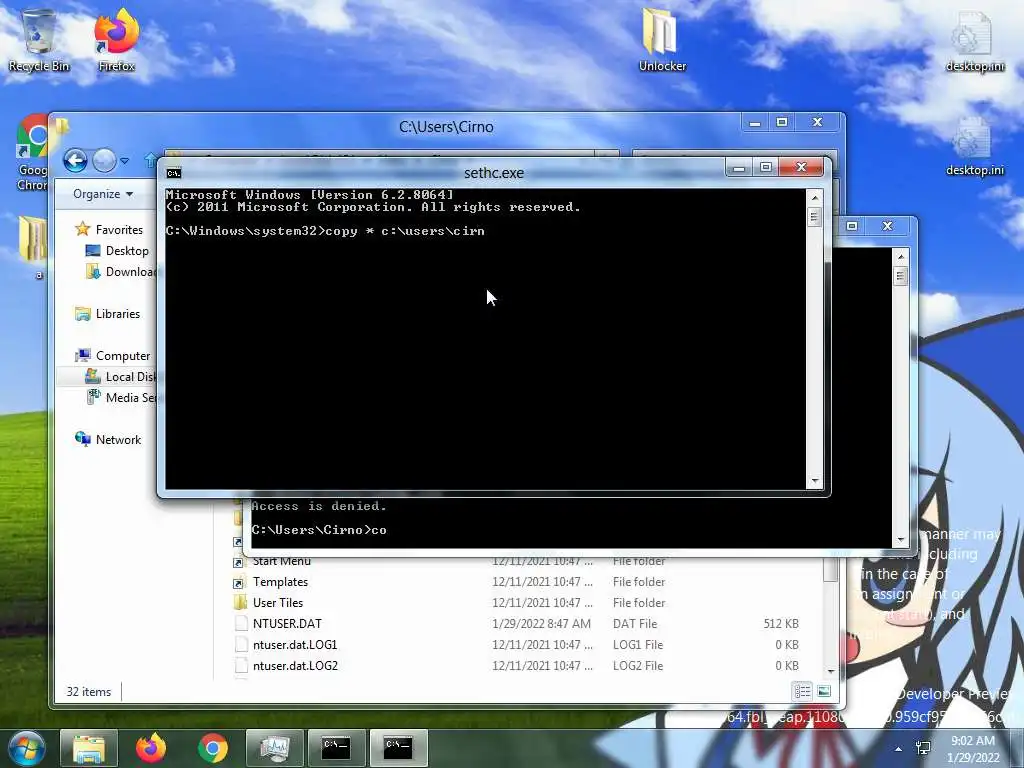Click the Explorer Back navigation button
Screen dimensions: 1024x768
pos(75,160)
